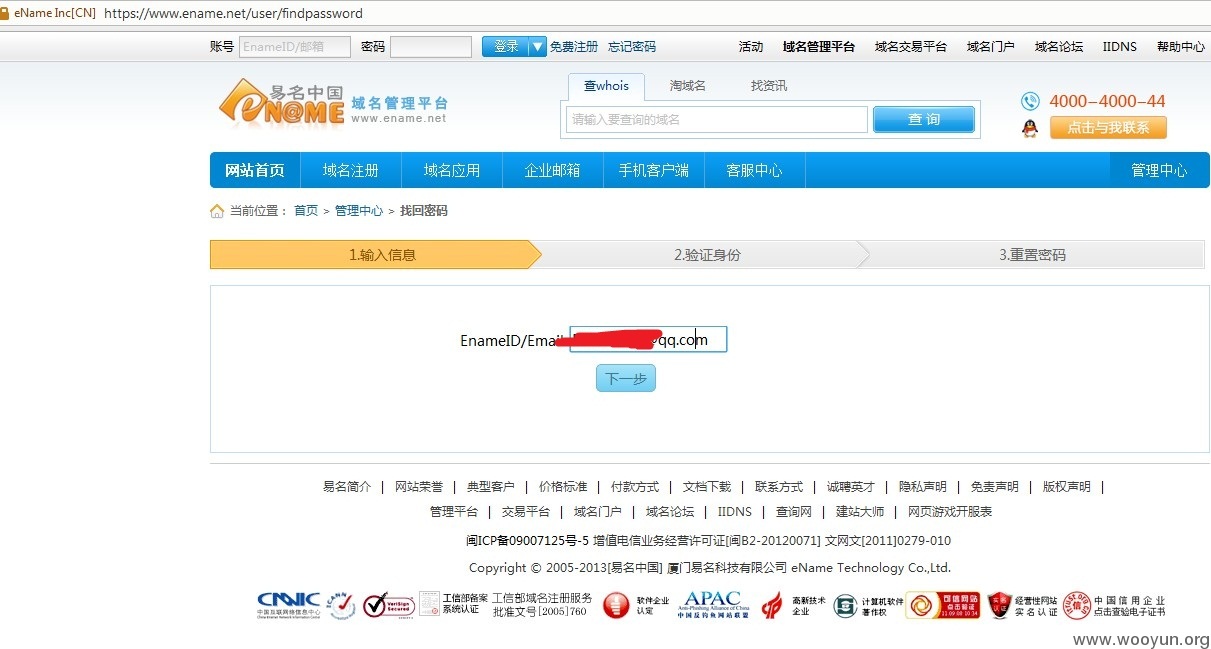Open 客服中心 menu item

click(x=755, y=170)
